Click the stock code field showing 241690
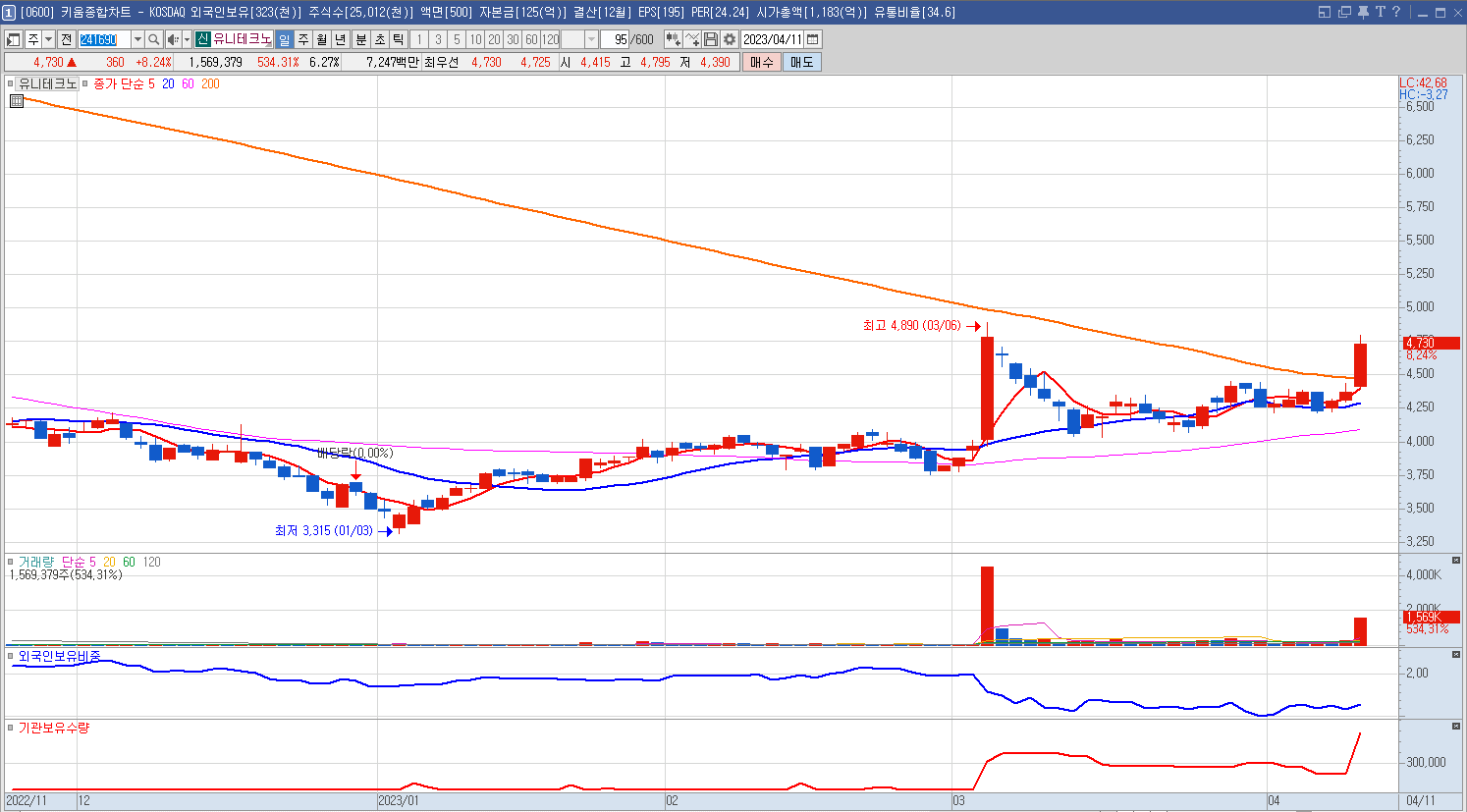The height and width of the screenshot is (812, 1467). point(103,39)
